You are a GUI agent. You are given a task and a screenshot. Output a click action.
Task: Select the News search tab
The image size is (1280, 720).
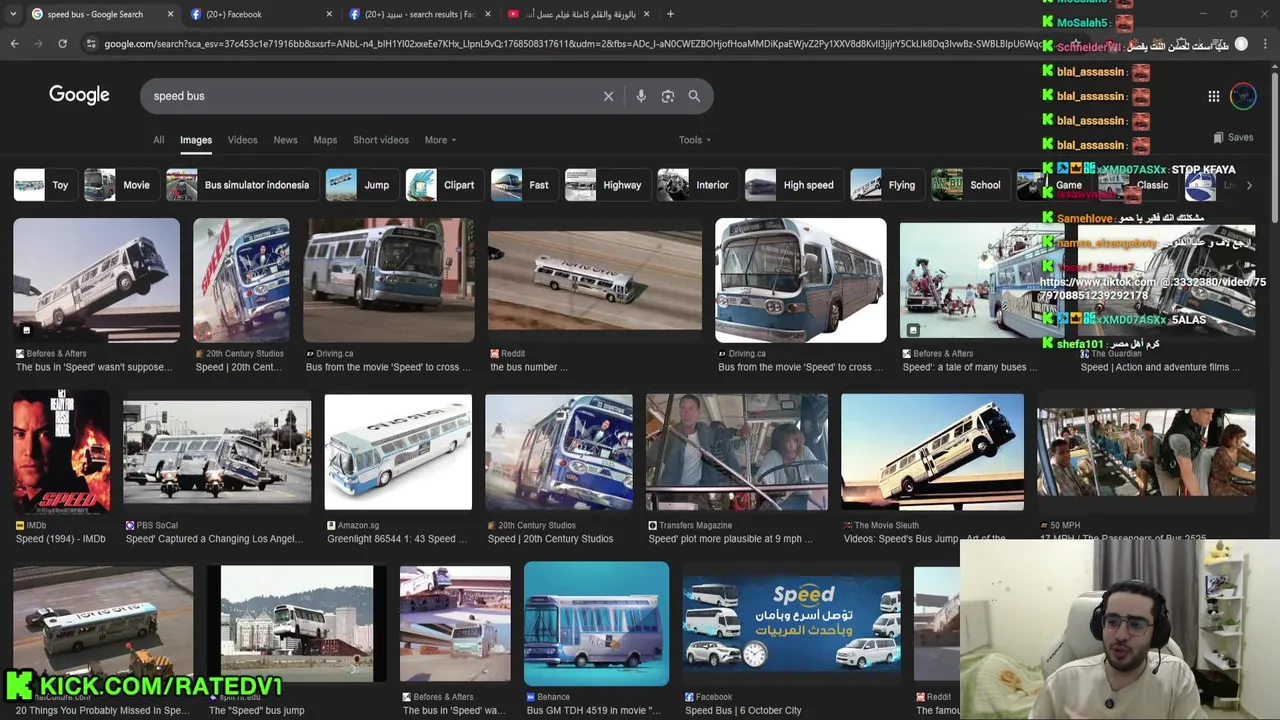tap(285, 140)
